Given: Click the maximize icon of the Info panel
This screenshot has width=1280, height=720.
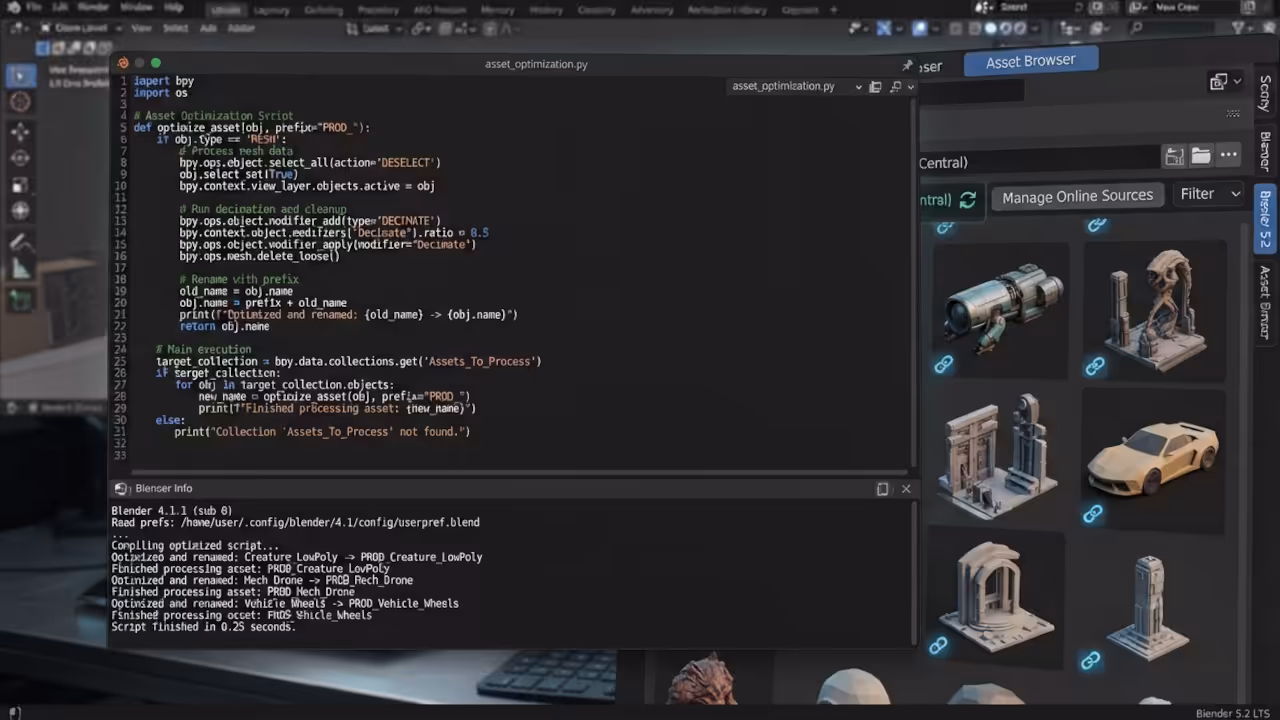Looking at the screenshot, I should tap(882, 489).
